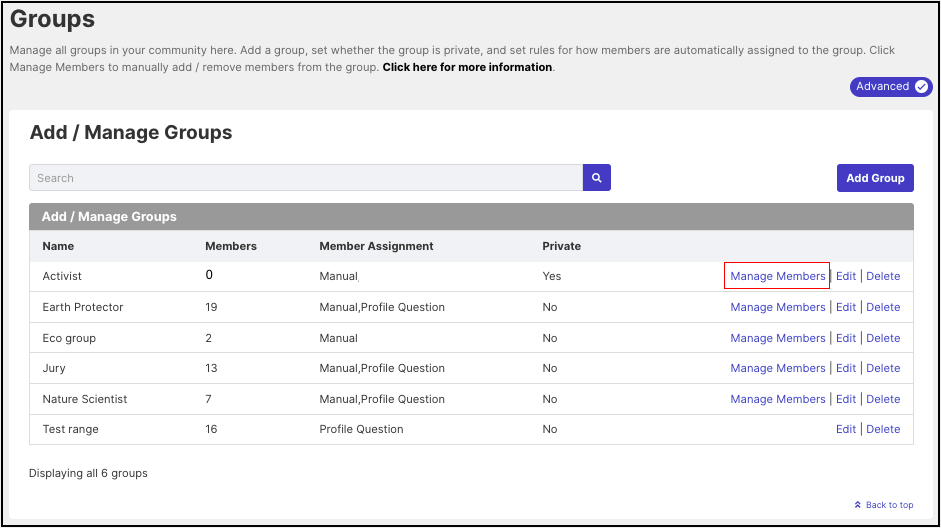Edit the Nature Scientist group
The width and height of the screenshot is (941, 528).
pyautogui.click(x=846, y=400)
